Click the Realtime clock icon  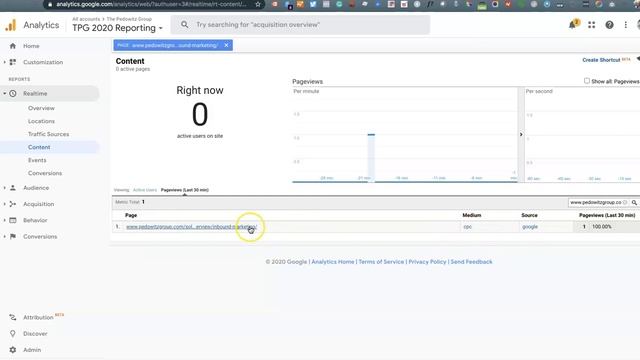pos(13,93)
